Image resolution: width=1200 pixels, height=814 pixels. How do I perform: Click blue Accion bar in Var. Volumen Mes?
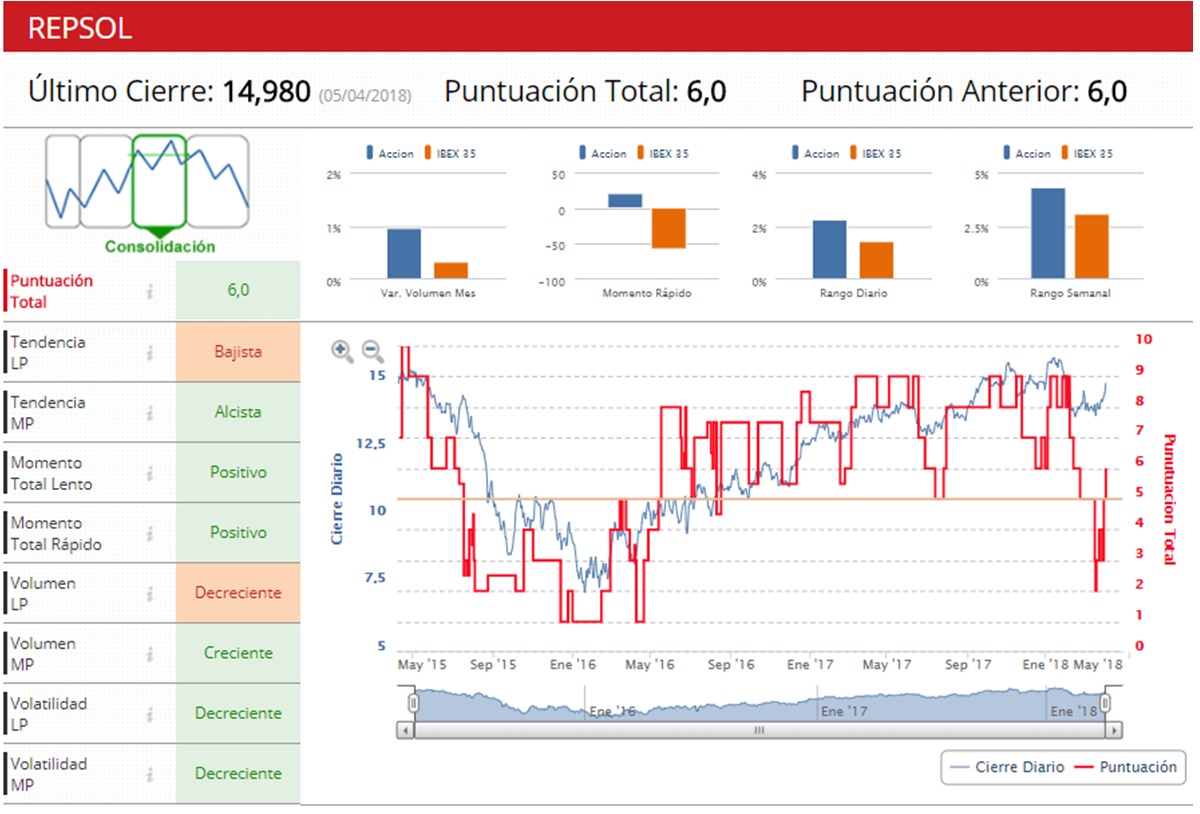click(404, 254)
